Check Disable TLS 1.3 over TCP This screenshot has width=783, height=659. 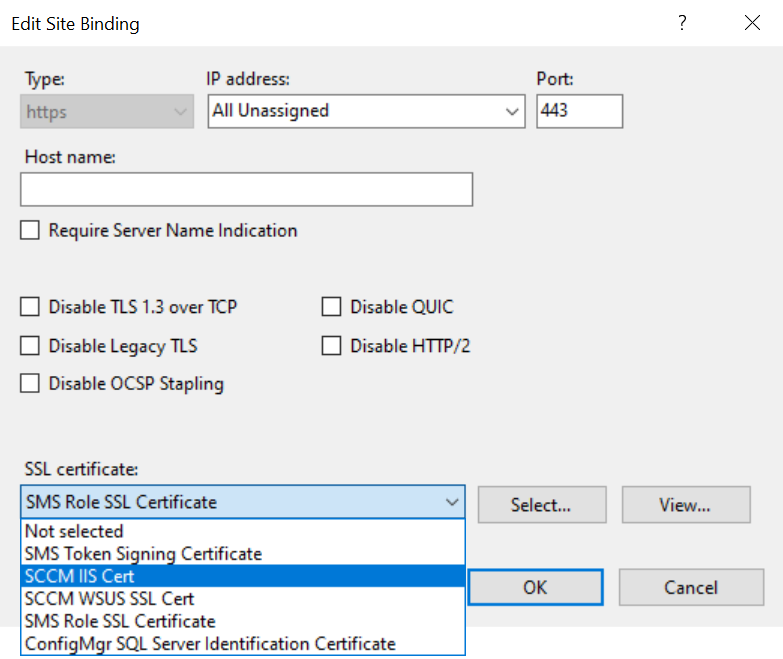coord(30,307)
